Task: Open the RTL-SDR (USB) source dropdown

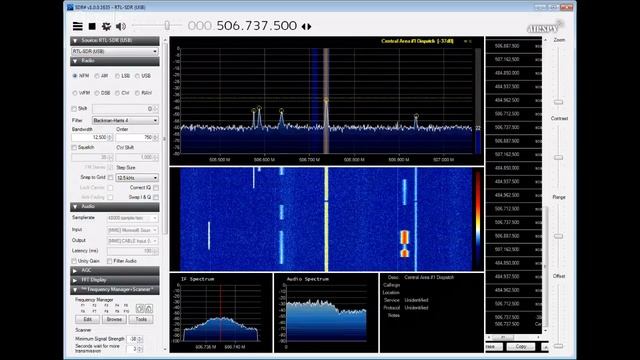Action: [x=115, y=51]
